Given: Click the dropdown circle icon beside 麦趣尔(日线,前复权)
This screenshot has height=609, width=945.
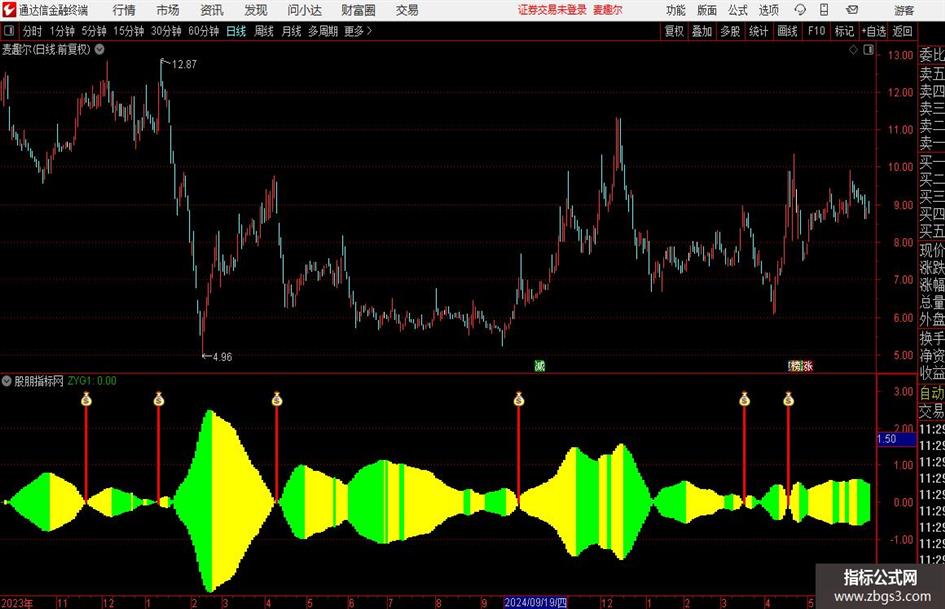Looking at the screenshot, I should coord(99,49).
